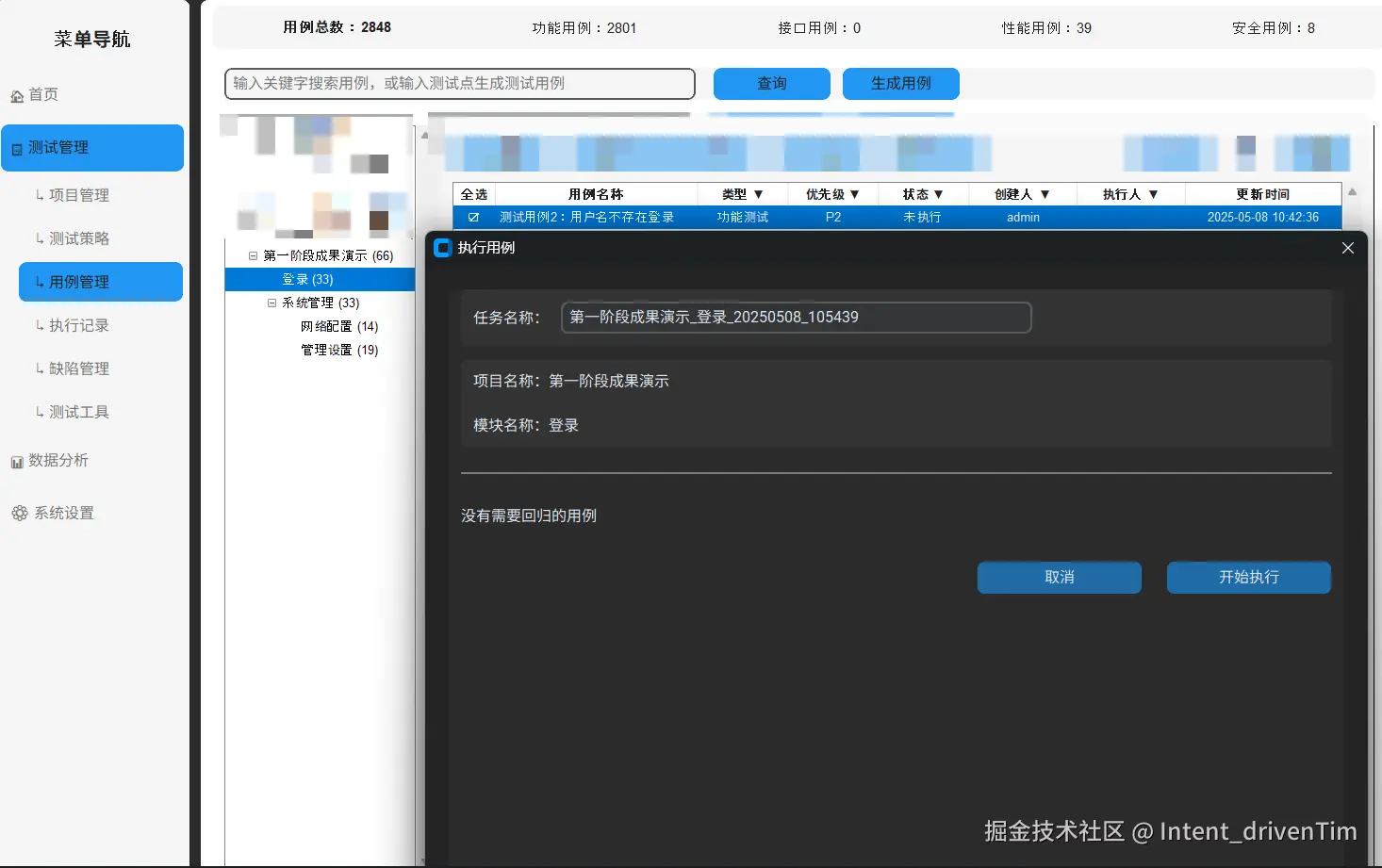
Task: Click the 更新时间 column header
Action: coord(1263,194)
